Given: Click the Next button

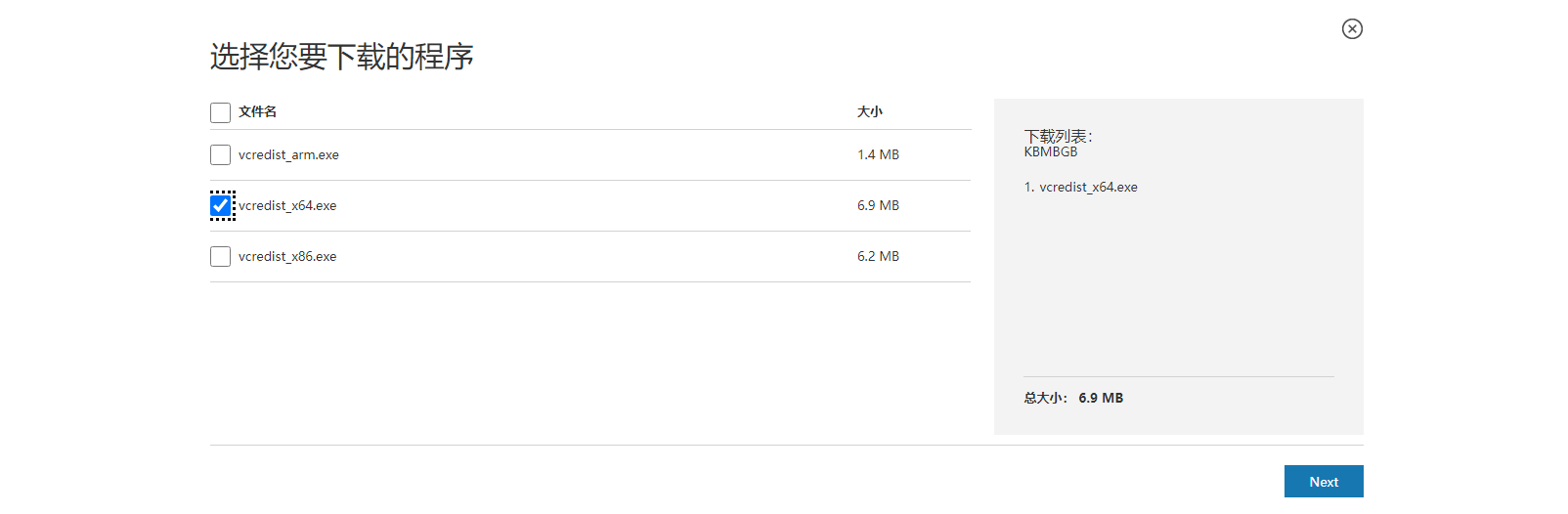Looking at the screenshot, I should (1324, 482).
